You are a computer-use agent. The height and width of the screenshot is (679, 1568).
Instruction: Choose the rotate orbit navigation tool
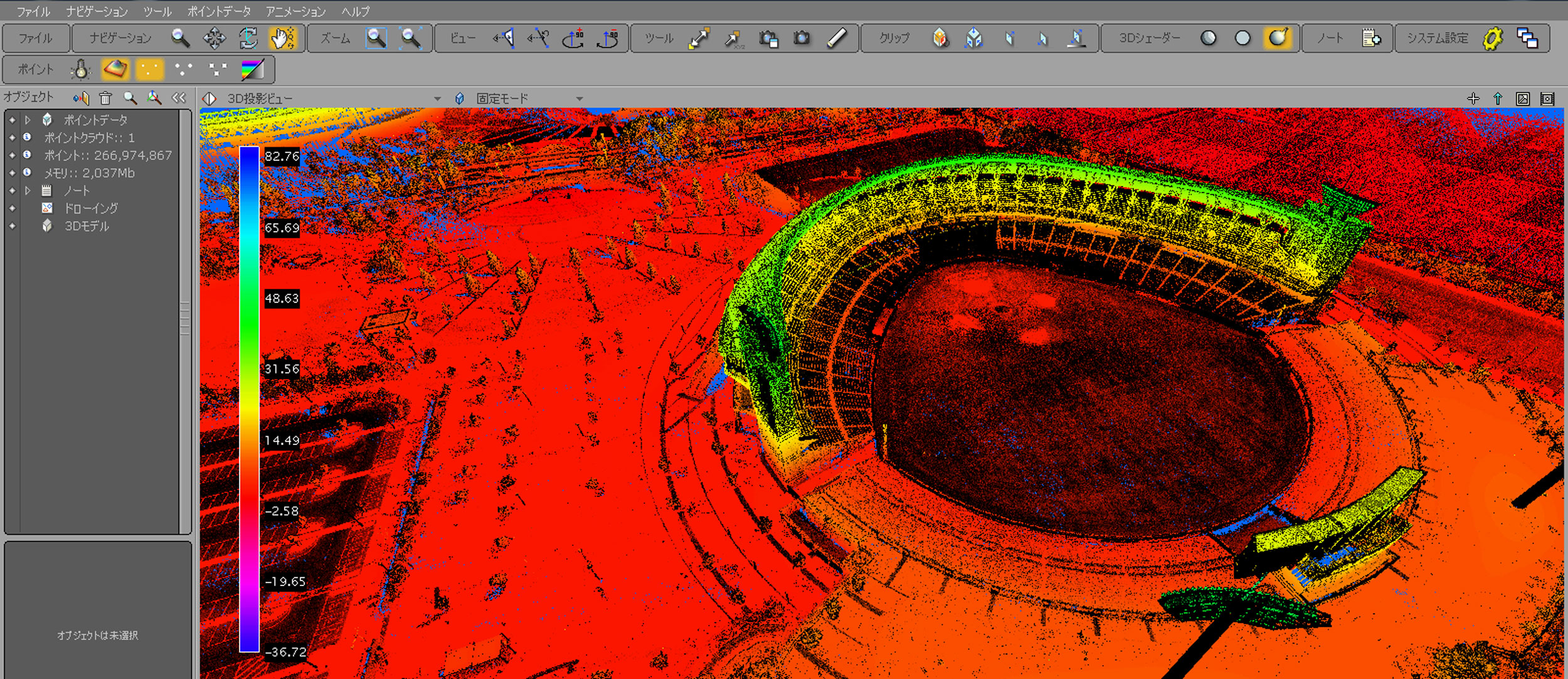pyautogui.click(x=248, y=38)
